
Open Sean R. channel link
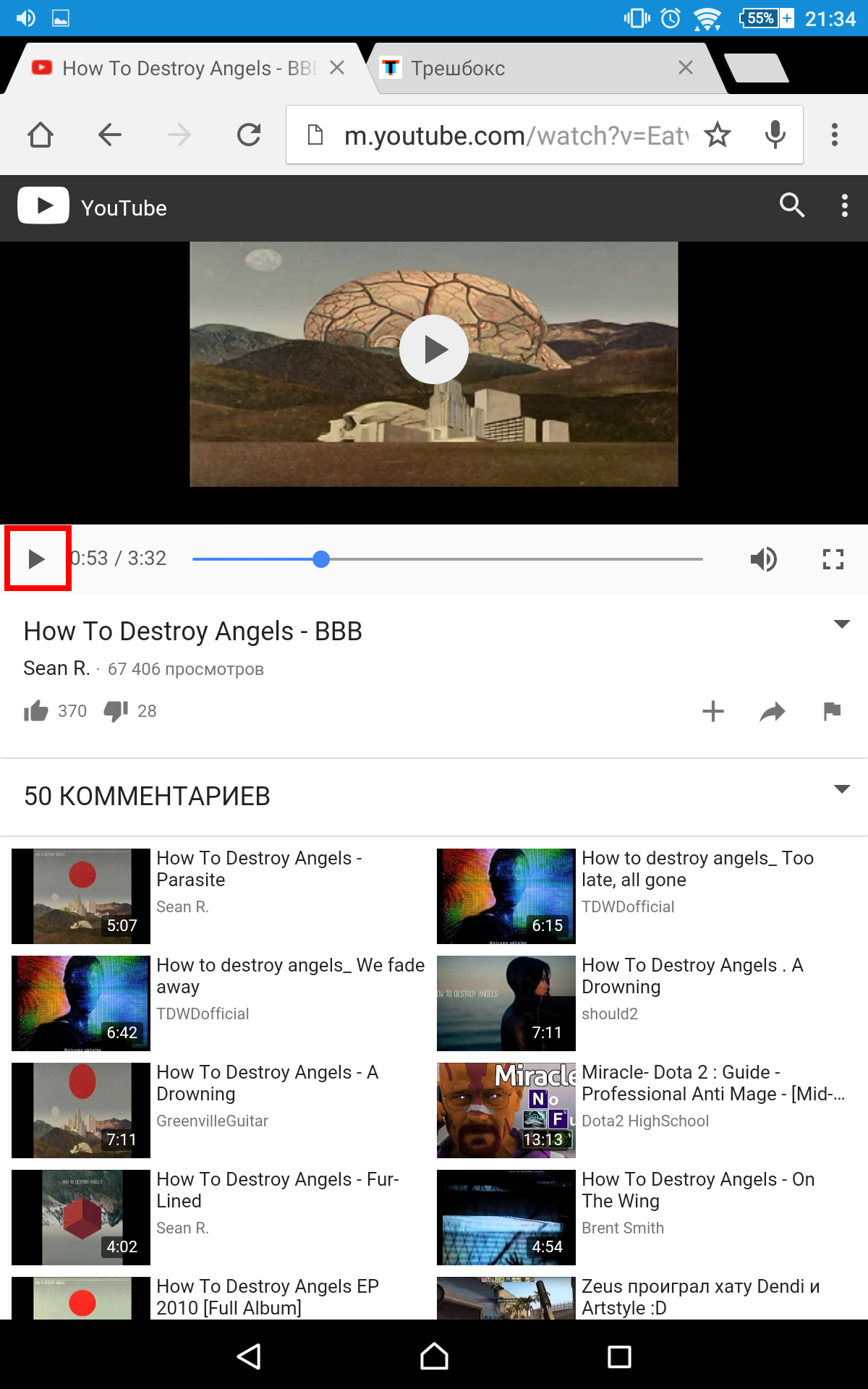click(56, 668)
